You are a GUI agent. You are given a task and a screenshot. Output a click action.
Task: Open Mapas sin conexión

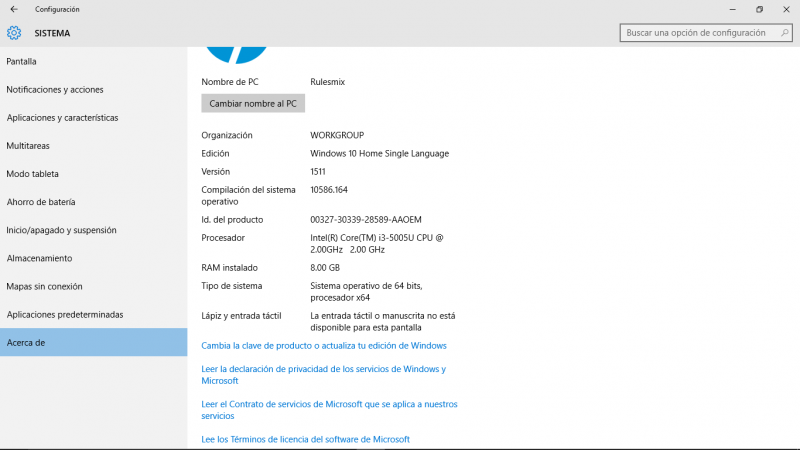[x=93, y=286]
